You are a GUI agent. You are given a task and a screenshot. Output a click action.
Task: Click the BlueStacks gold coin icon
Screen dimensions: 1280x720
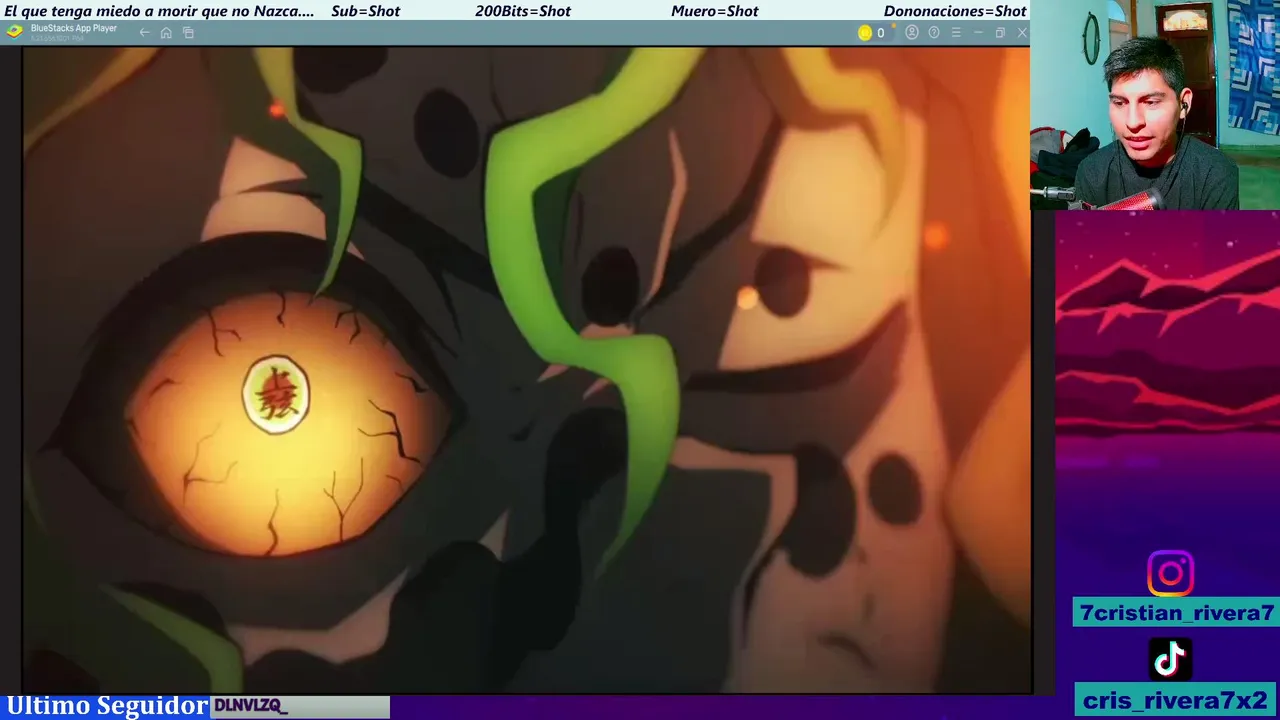coord(865,33)
